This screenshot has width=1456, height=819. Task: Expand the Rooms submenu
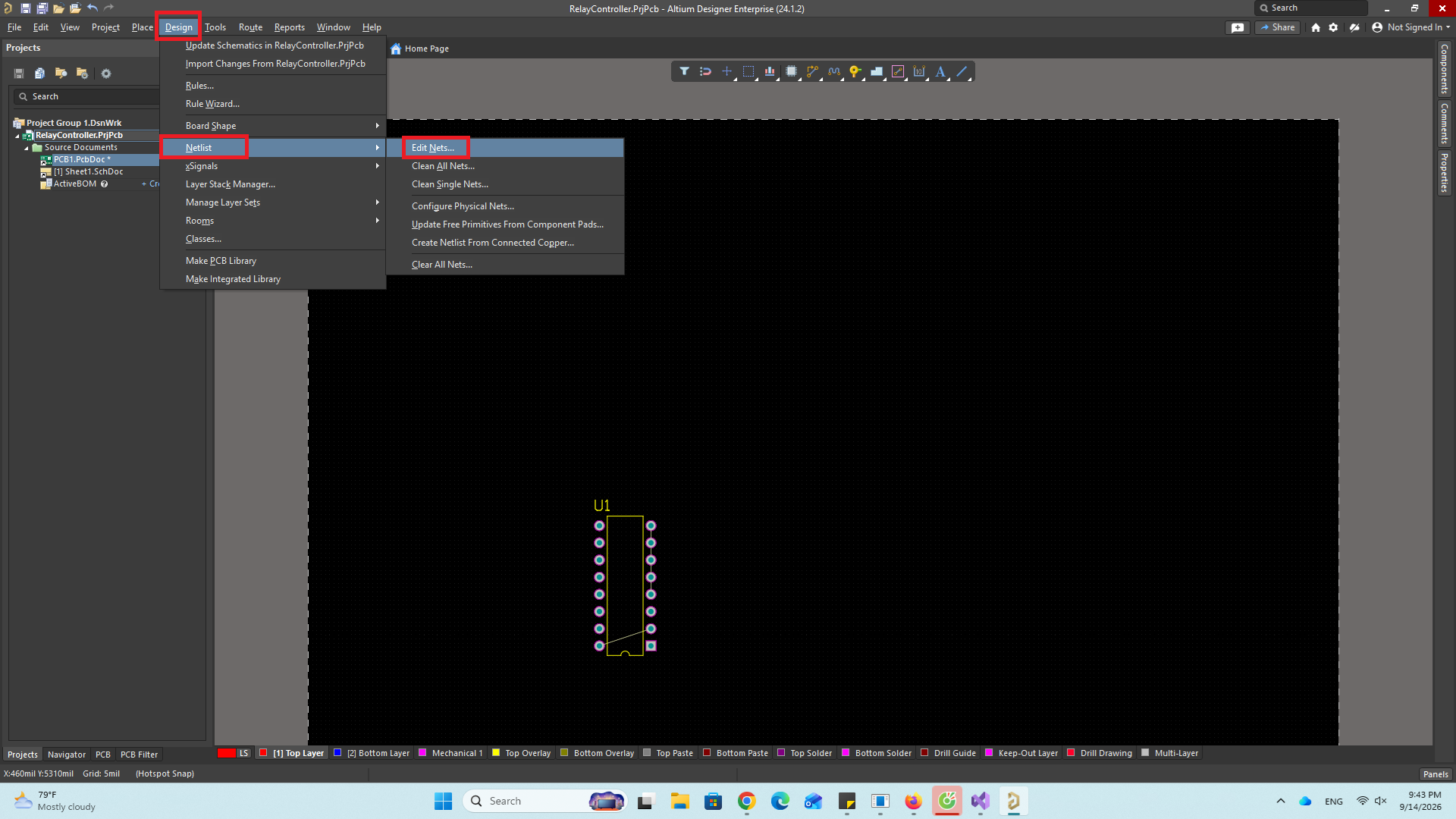tap(273, 221)
